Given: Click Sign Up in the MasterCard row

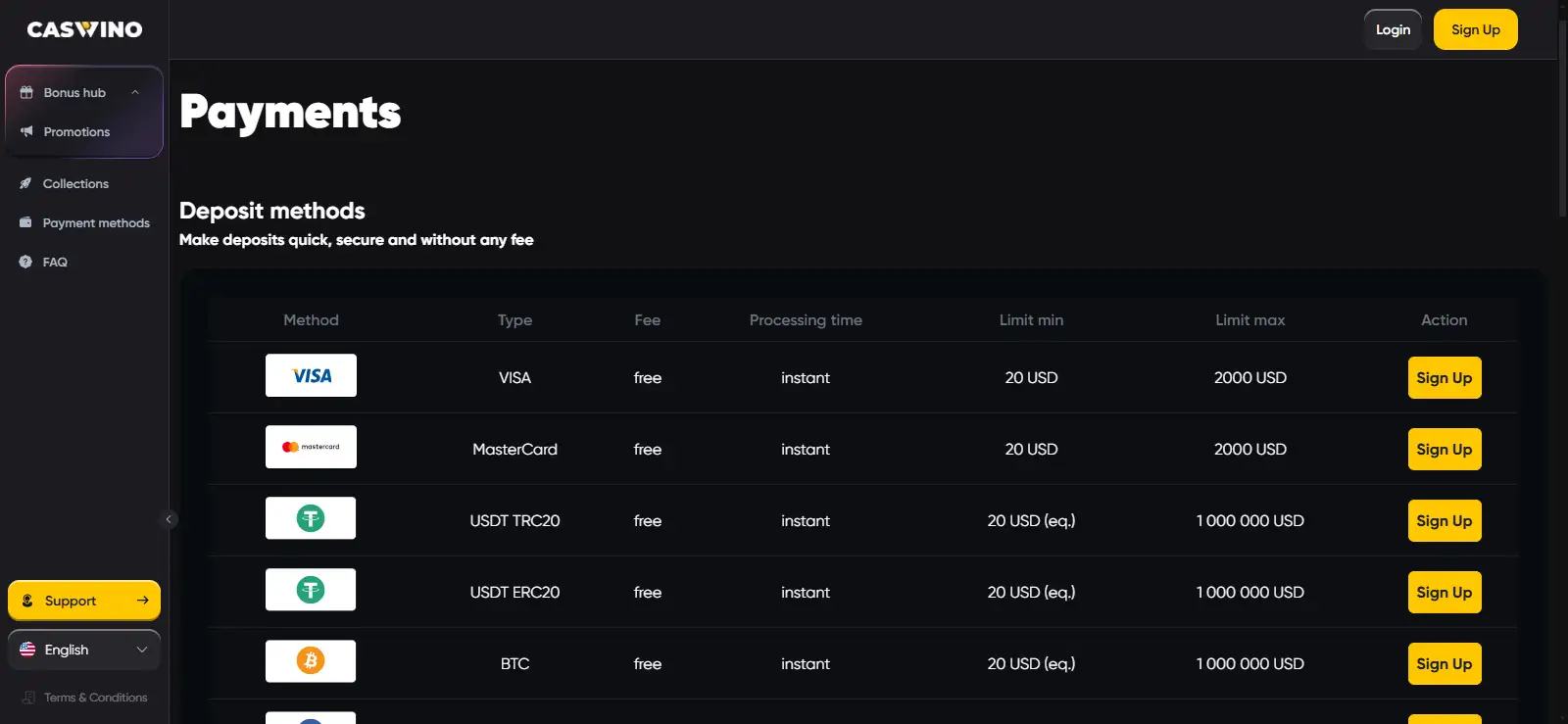Looking at the screenshot, I should [1445, 450].
